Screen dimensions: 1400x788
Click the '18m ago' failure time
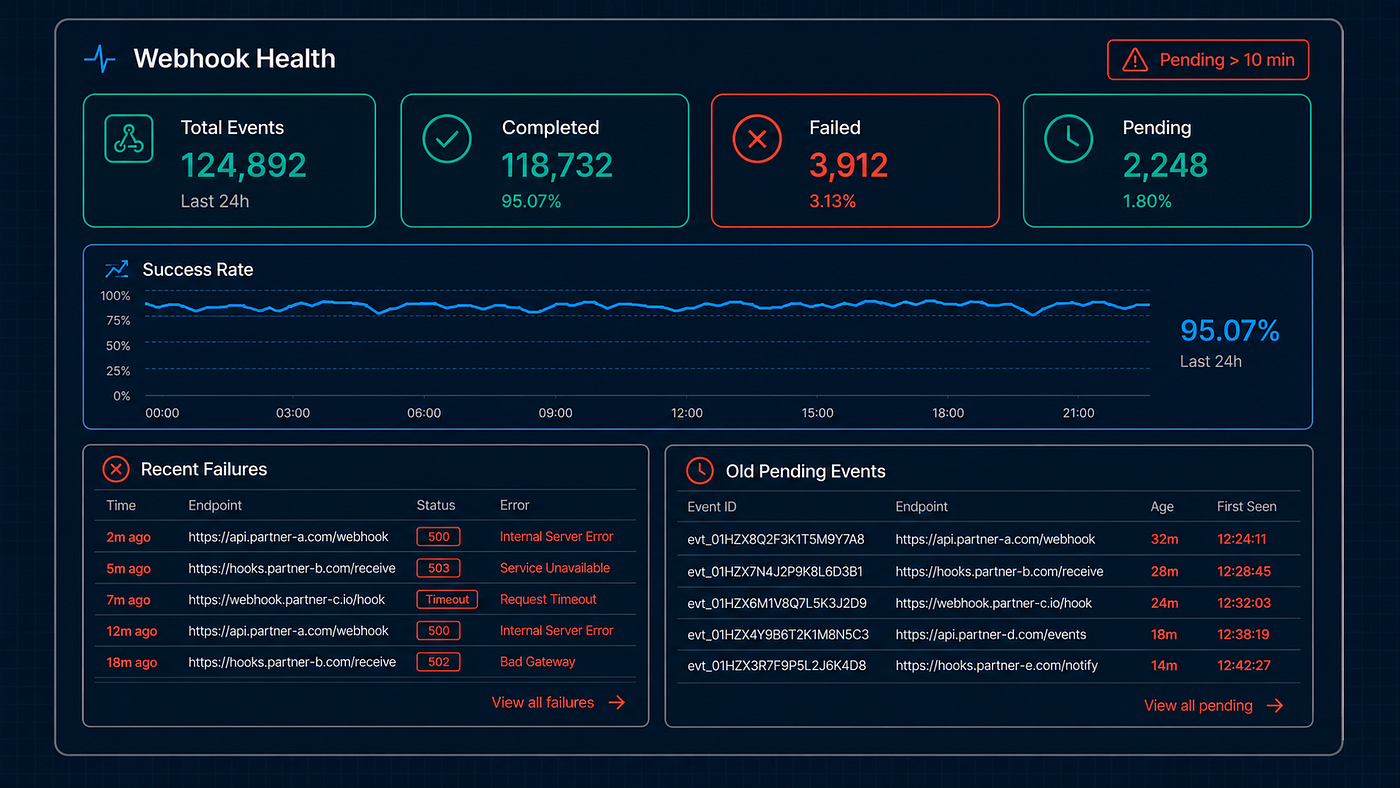click(x=132, y=662)
